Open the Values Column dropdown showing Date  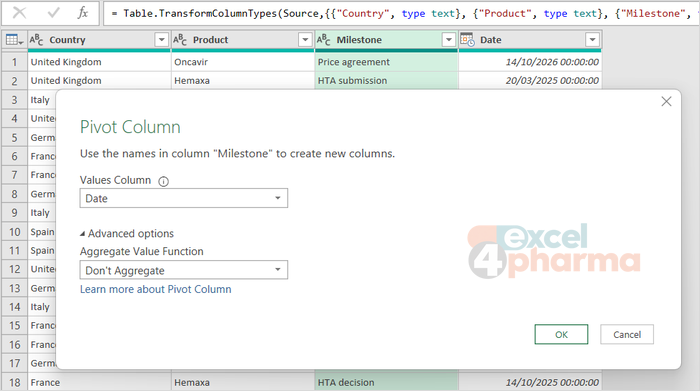point(183,198)
